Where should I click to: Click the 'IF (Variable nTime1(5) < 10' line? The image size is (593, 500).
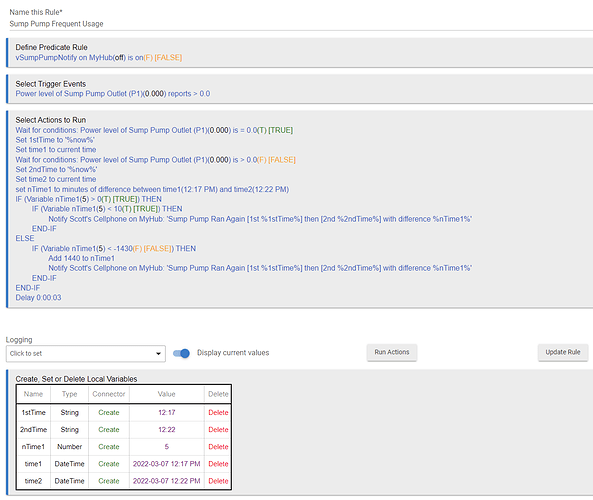pyautogui.click(x=107, y=209)
